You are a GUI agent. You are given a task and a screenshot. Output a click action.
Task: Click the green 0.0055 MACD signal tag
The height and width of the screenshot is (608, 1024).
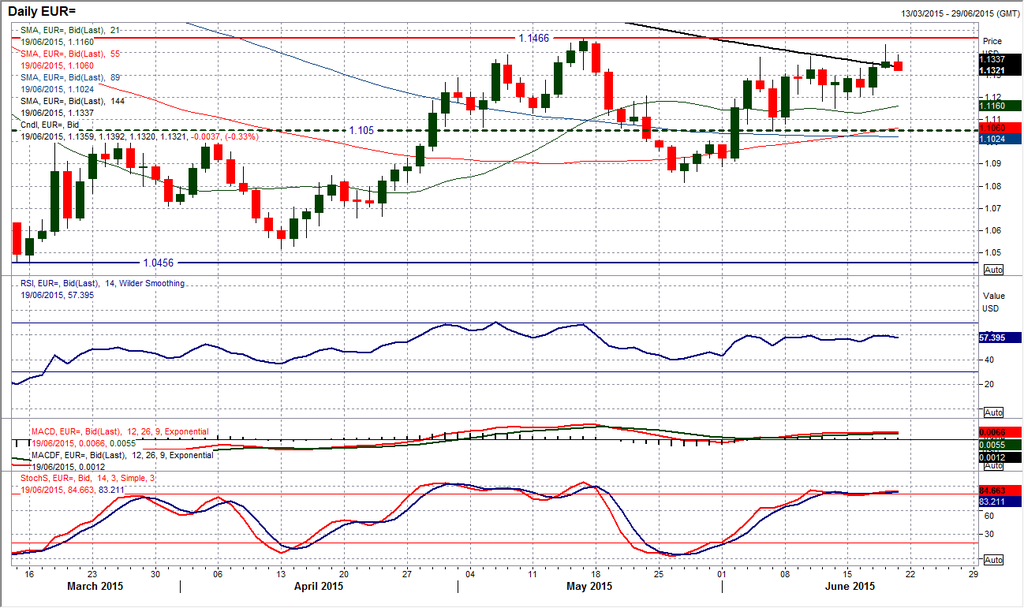click(x=1000, y=445)
